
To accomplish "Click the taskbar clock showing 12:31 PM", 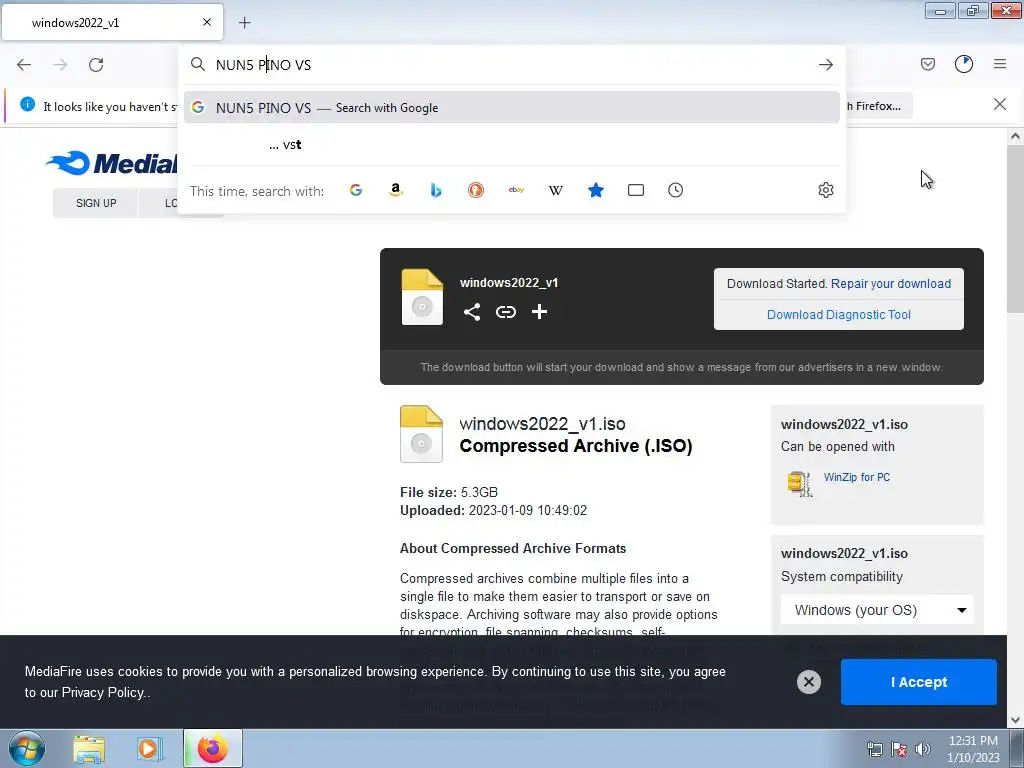I will coord(973,749).
